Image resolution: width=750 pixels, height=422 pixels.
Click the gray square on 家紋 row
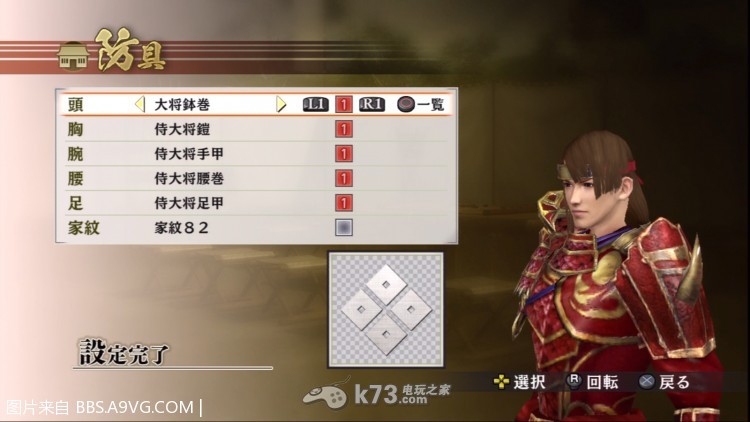tap(343, 227)
